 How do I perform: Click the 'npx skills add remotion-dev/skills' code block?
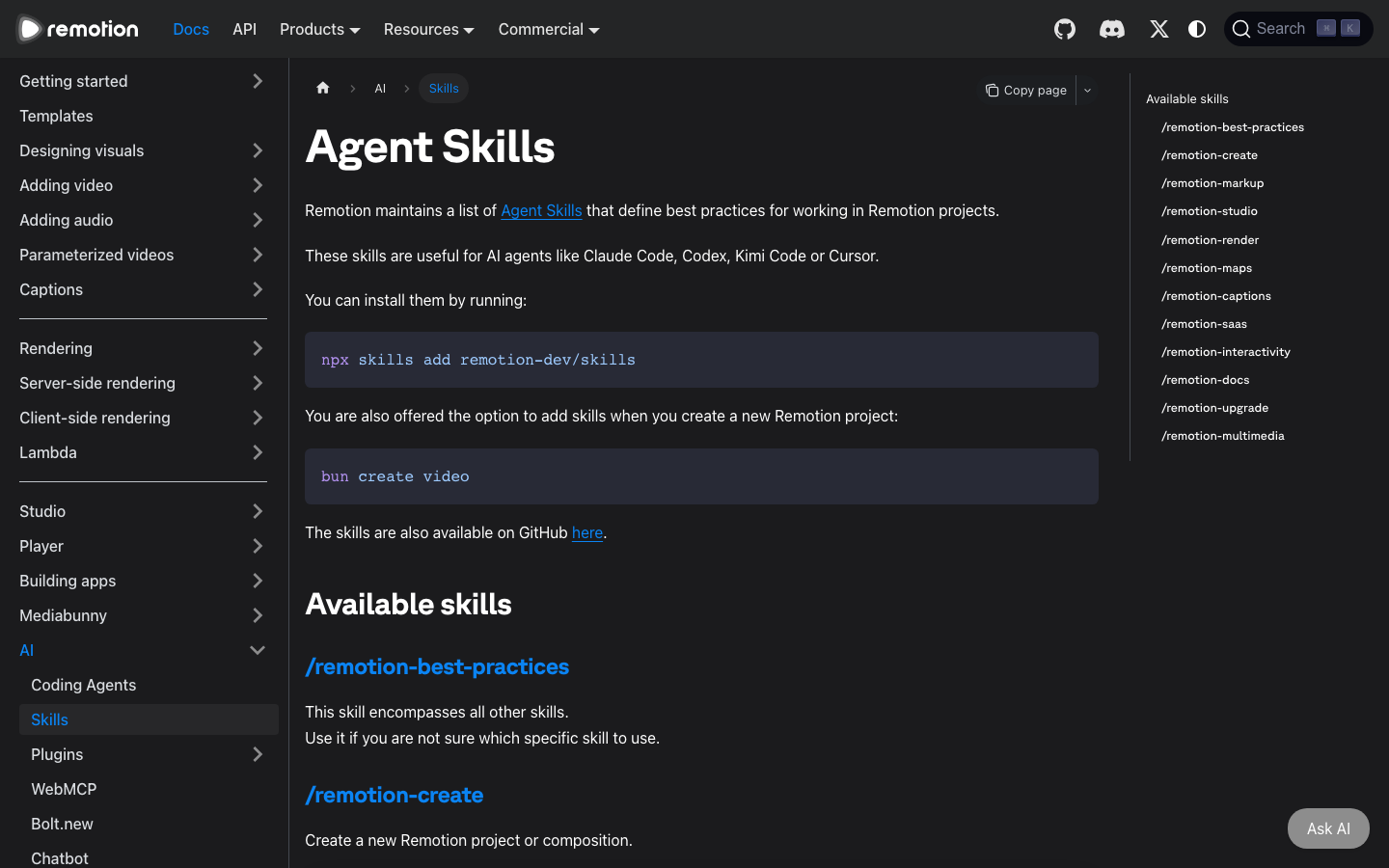click(701, 360)
